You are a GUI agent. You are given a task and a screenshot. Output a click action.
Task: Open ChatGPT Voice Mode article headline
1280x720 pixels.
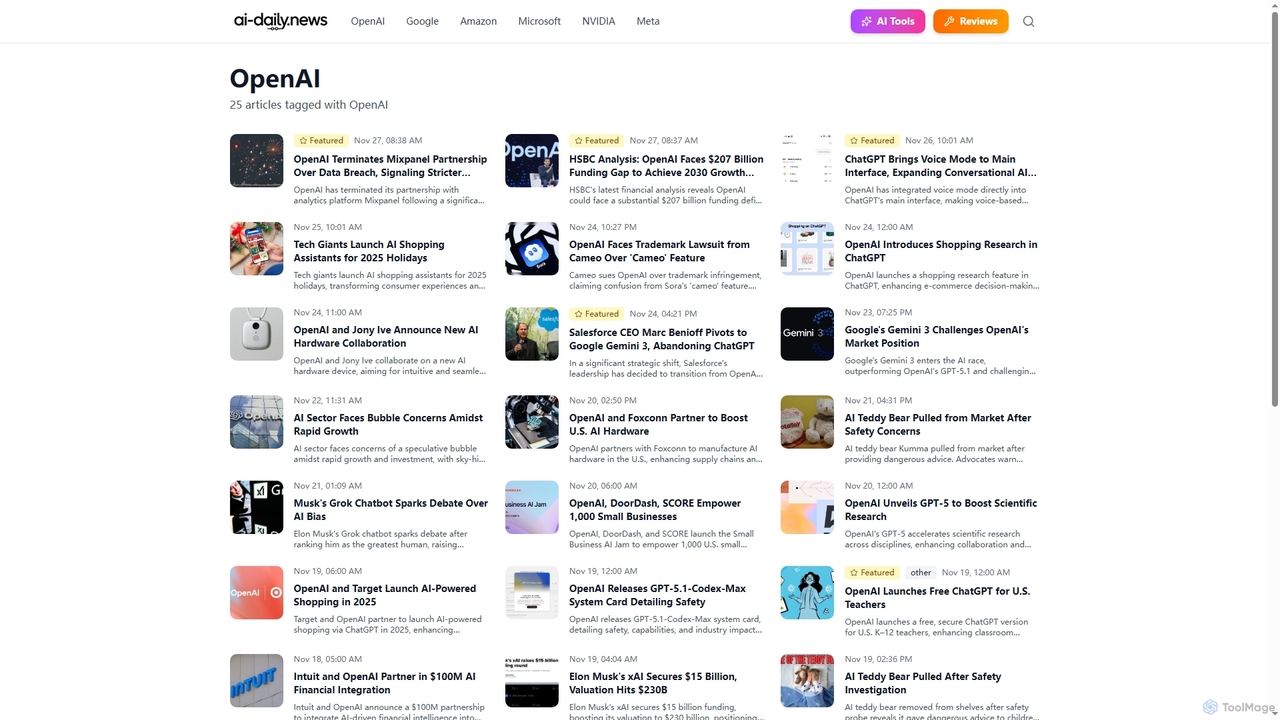click(942, 166)
